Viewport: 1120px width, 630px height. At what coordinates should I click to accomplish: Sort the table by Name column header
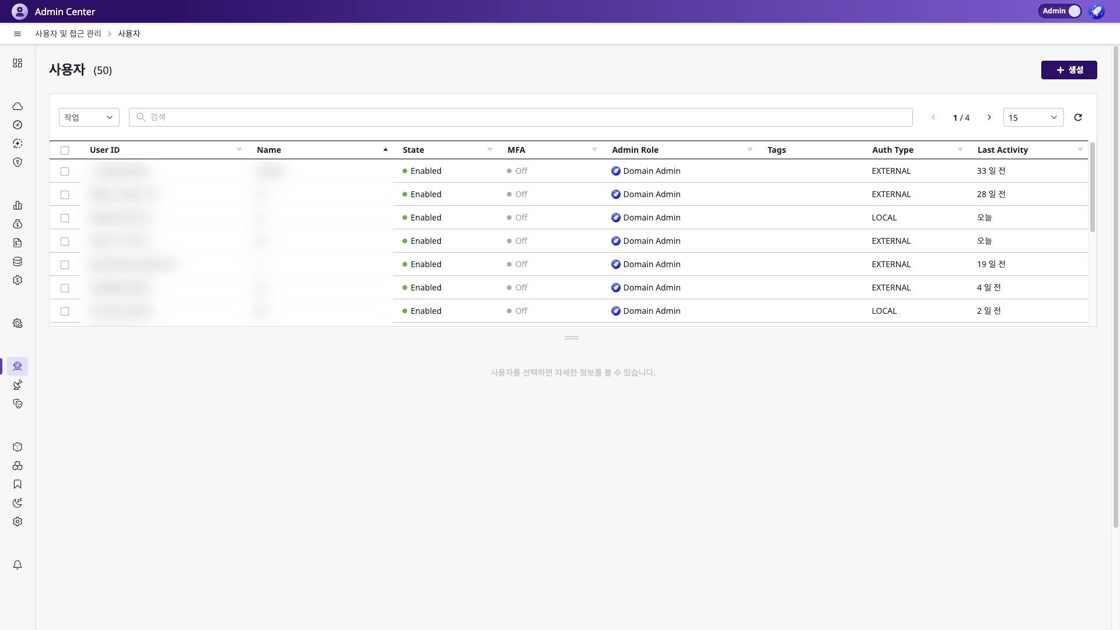[x=269, y=150]
